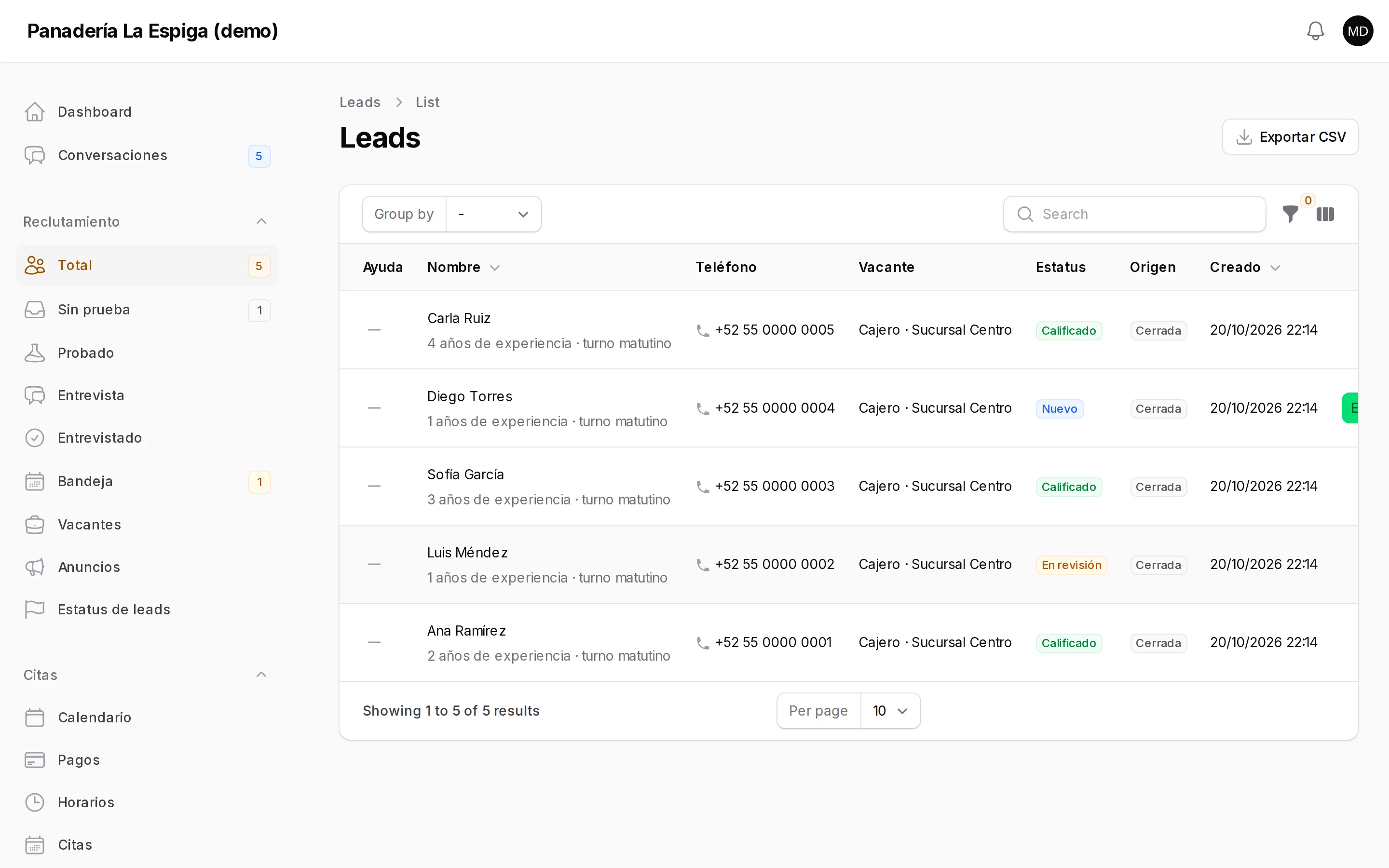This screenshot has width=1389, height=868.
Task: Open Calendario in sidebar
Action: [147, 718]
